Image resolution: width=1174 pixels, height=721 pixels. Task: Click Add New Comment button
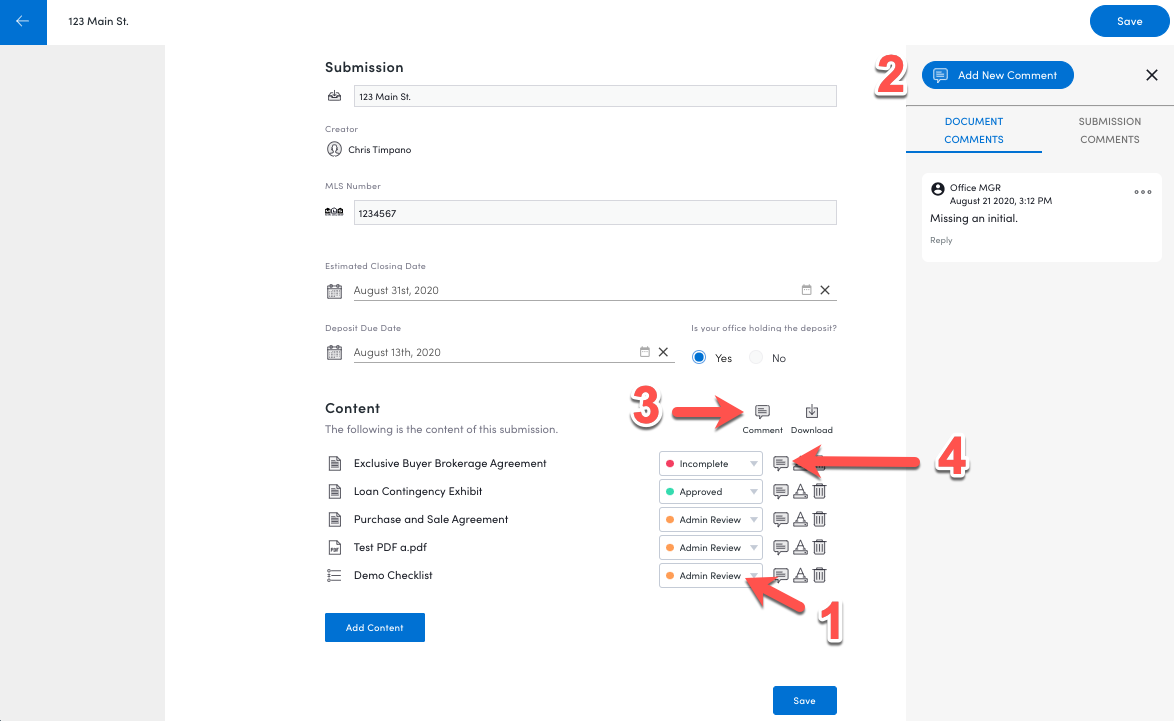(997, 75)
